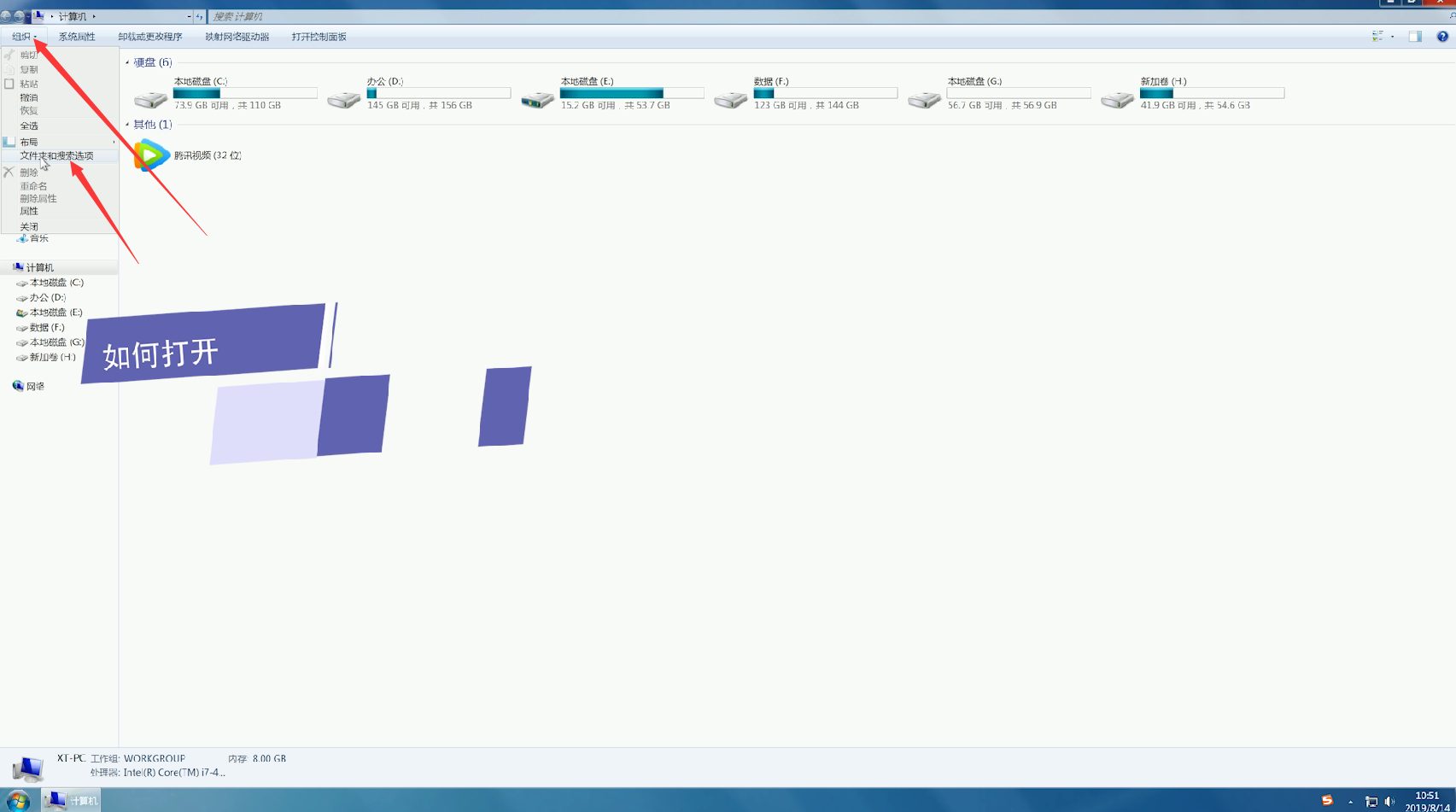The height and width of the screenshot is (812, 1456).
Task: Click the computer icon in the address bar
Action: [x=38, y=15]
